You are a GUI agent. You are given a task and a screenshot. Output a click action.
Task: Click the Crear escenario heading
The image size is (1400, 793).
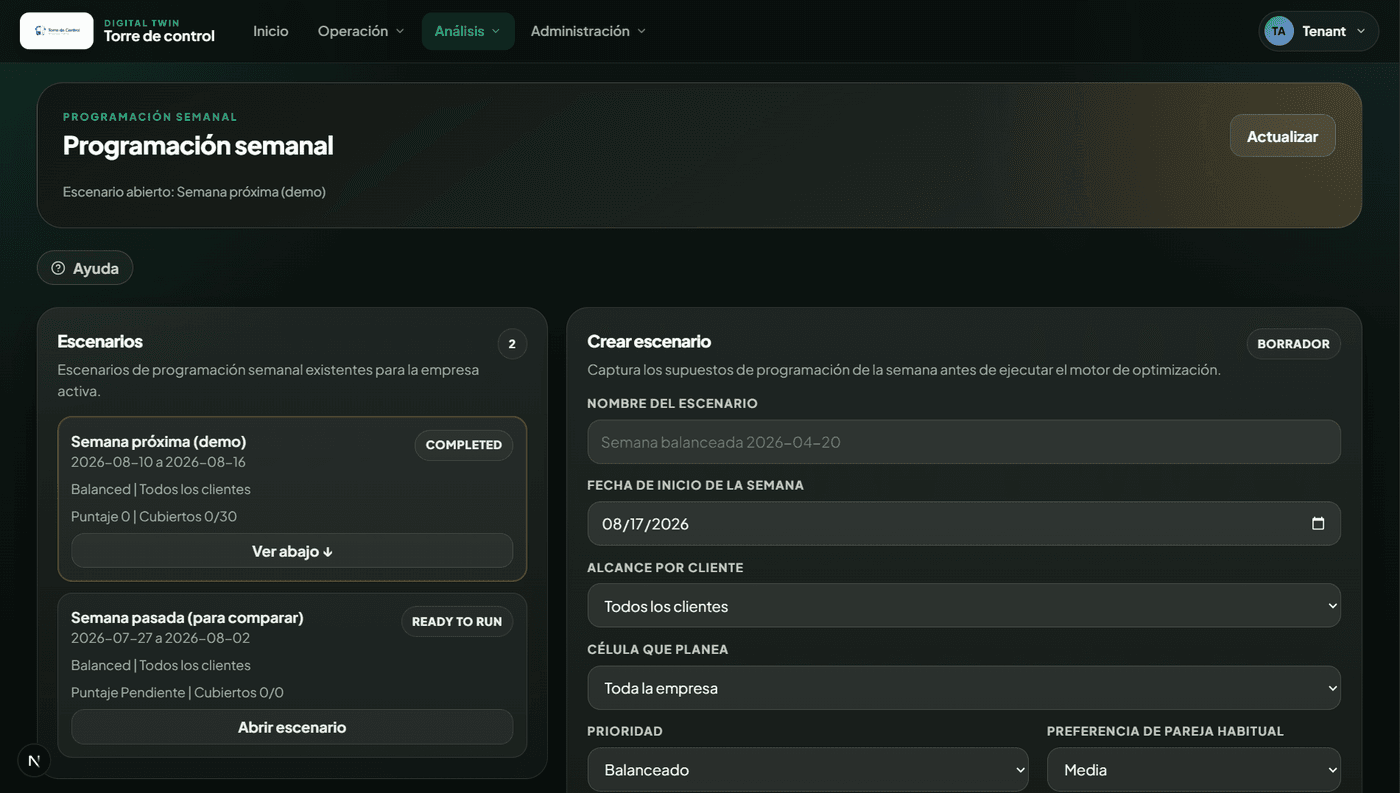(649, 341)
